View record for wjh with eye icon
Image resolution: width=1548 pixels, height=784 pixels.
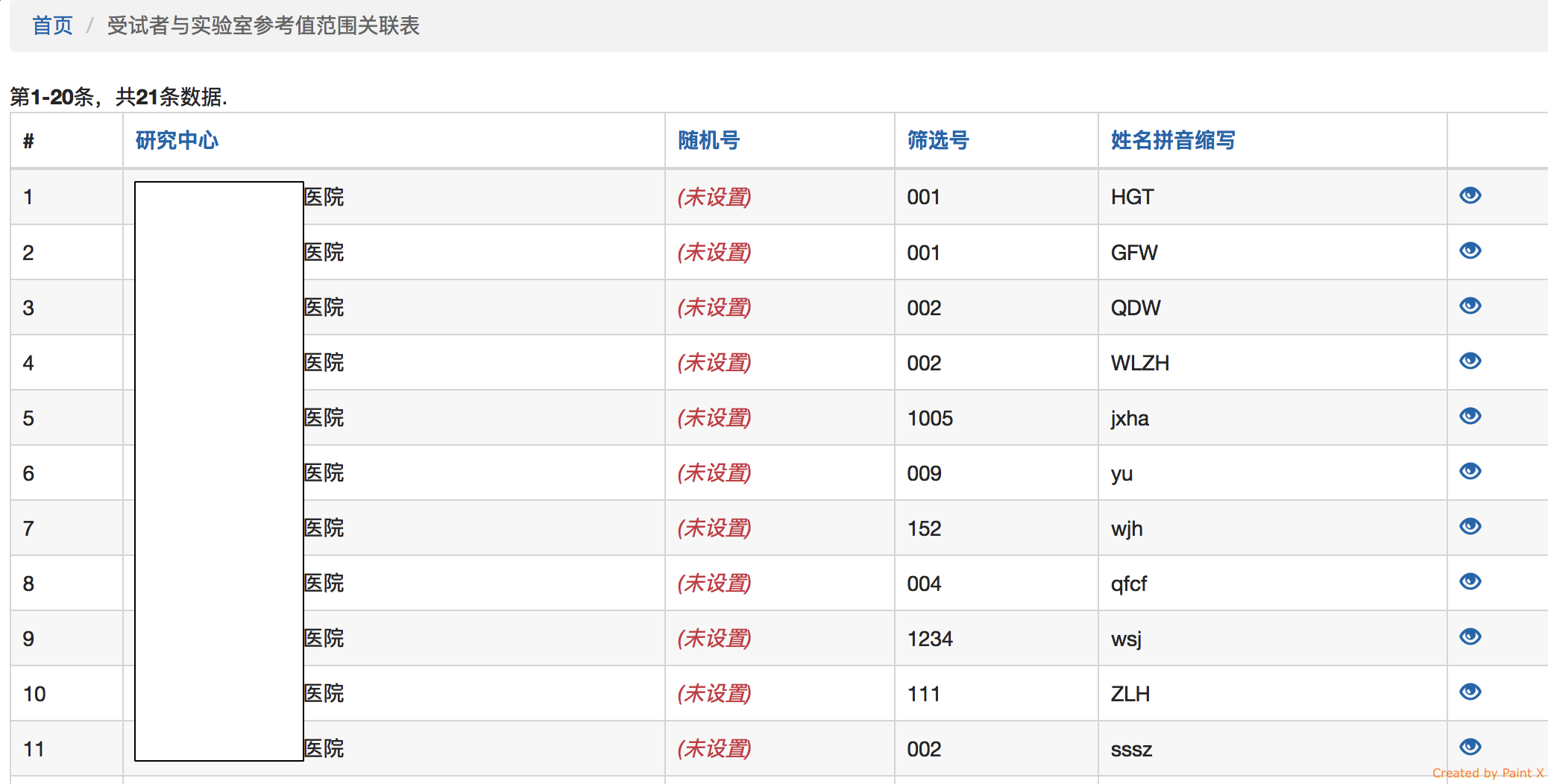point(1470,526)
